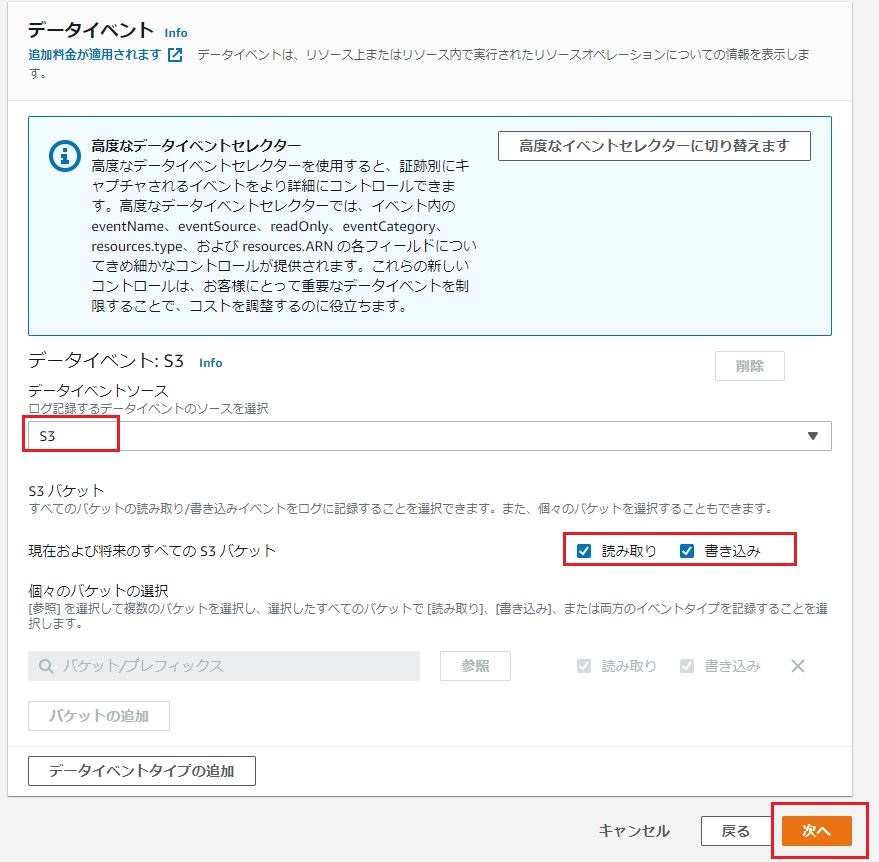The width and height of the screenshot is (879, 862).
Task: Toggle 読み取り checkbox for all S3 buckets
Action: point(584,551)
